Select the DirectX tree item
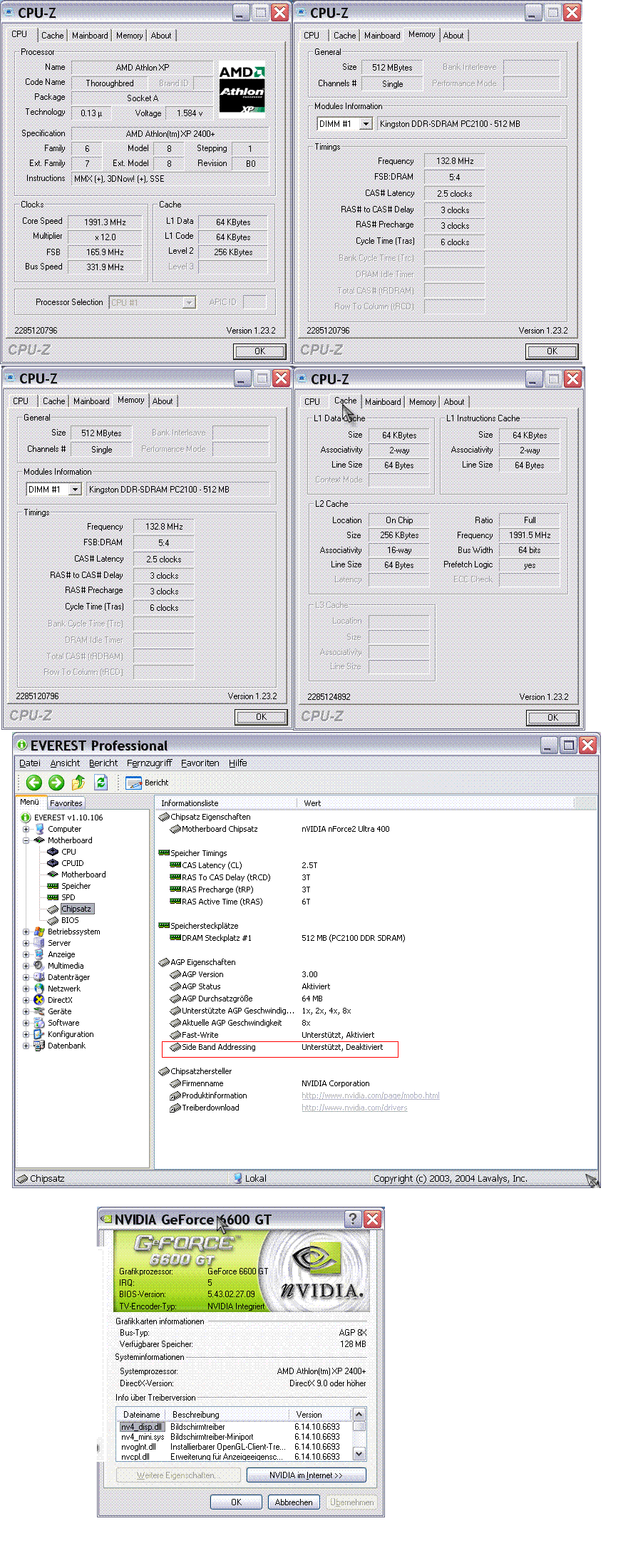The image size is (643, 1568). click(60, 1000)
